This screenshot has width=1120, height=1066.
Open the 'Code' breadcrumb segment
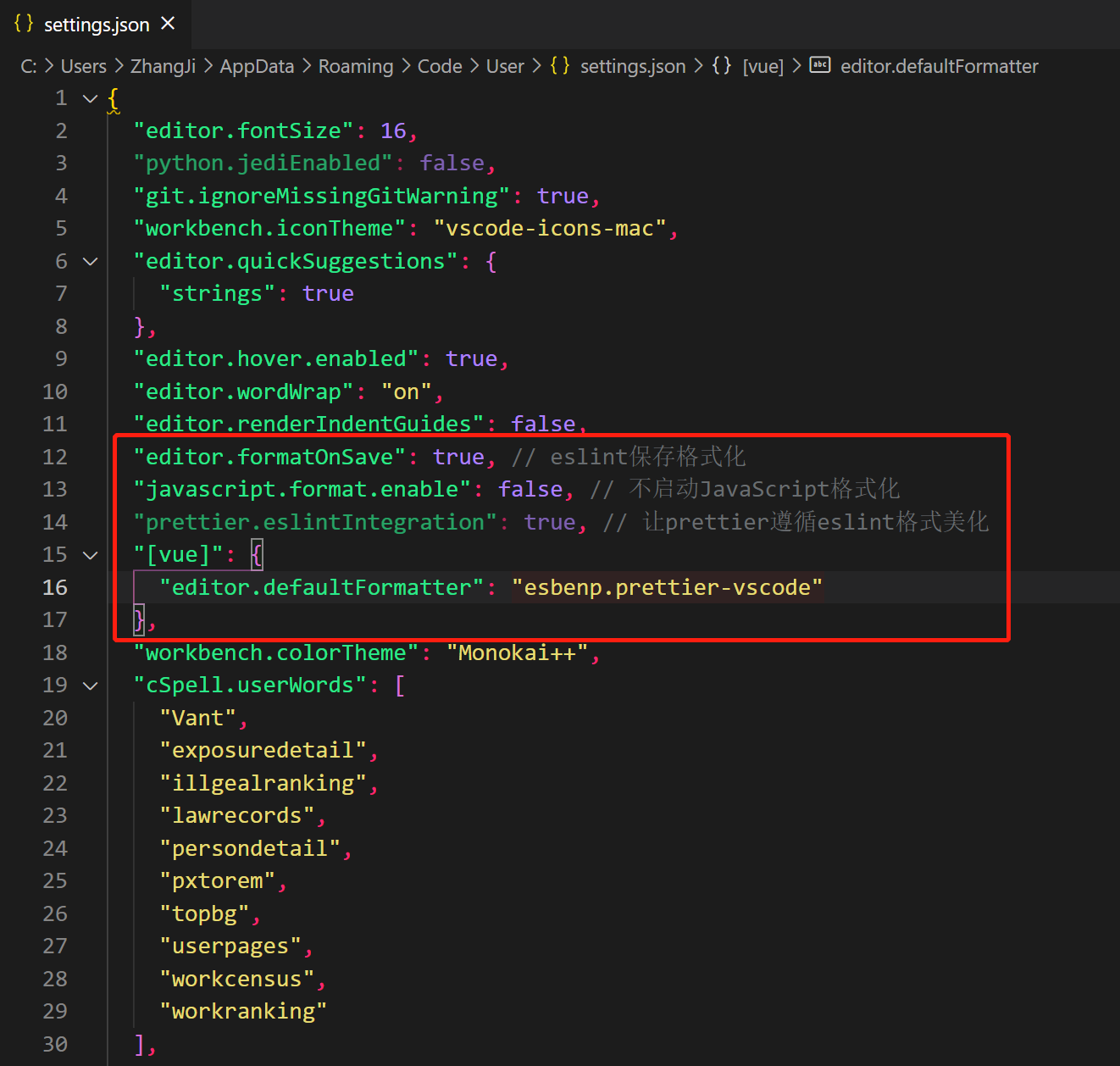pyautogui.click(x=440, y=66)
